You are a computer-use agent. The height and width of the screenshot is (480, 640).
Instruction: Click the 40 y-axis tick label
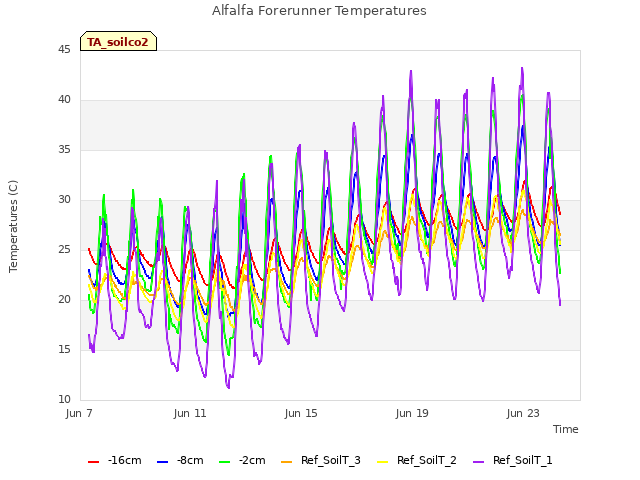coord(64,100)
